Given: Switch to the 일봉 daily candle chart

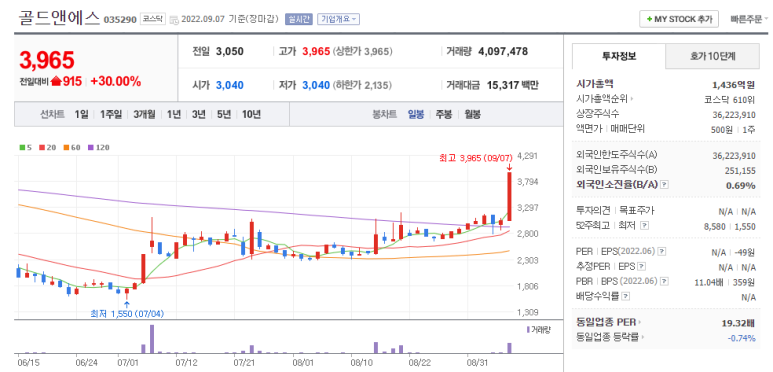Looking at the screenshot, I should (416, 115).
